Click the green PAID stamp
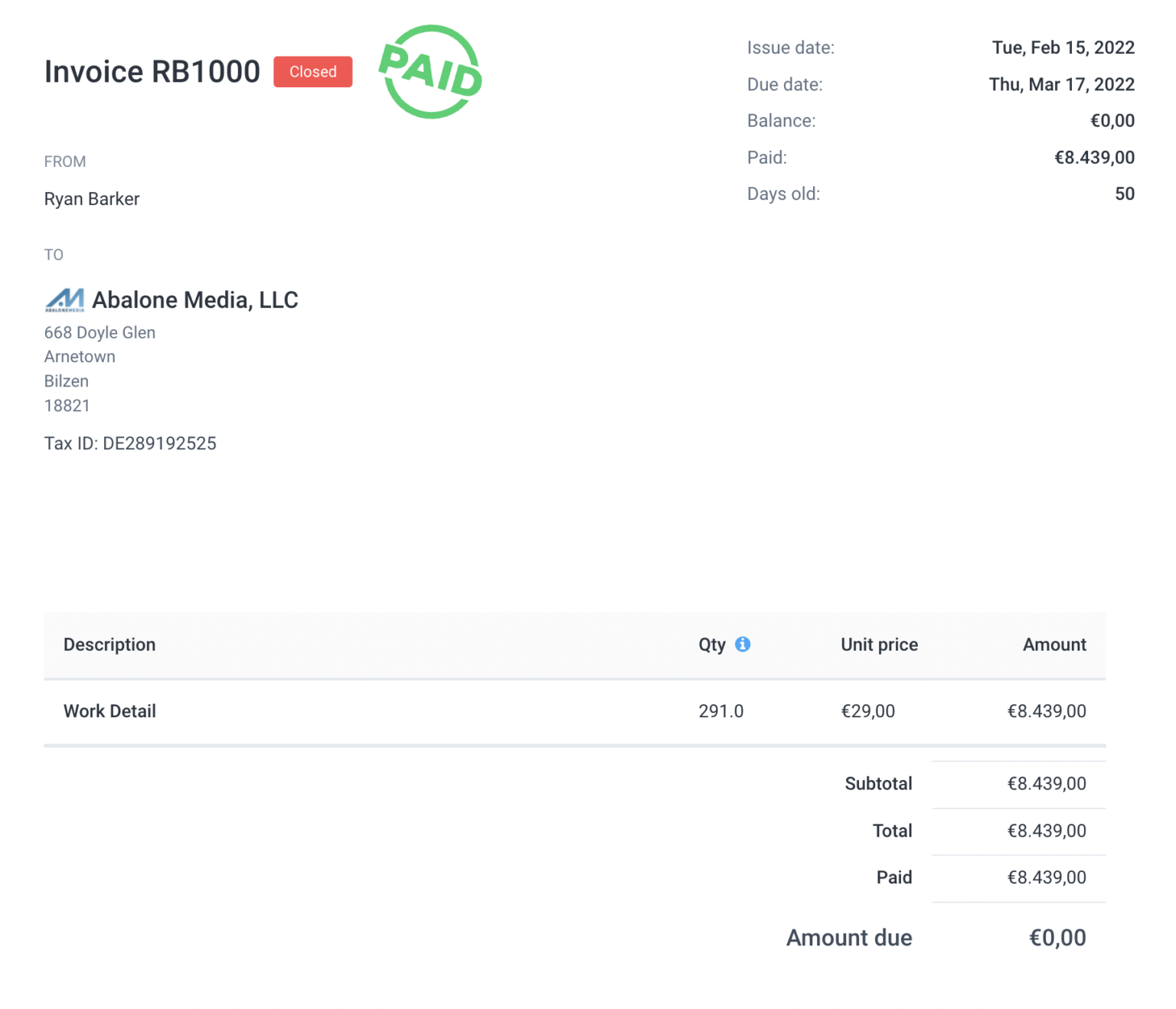1176x1009 pixels. point(431,73)
